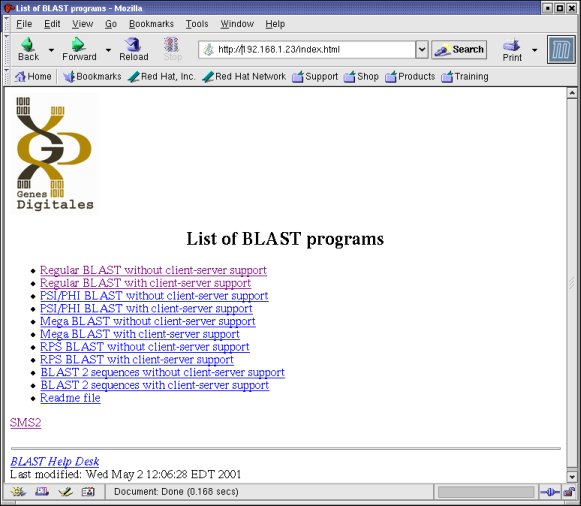Screen dimensions: 581x506
Task: Open Address Book from the status bar
Action: pos(88,492)
